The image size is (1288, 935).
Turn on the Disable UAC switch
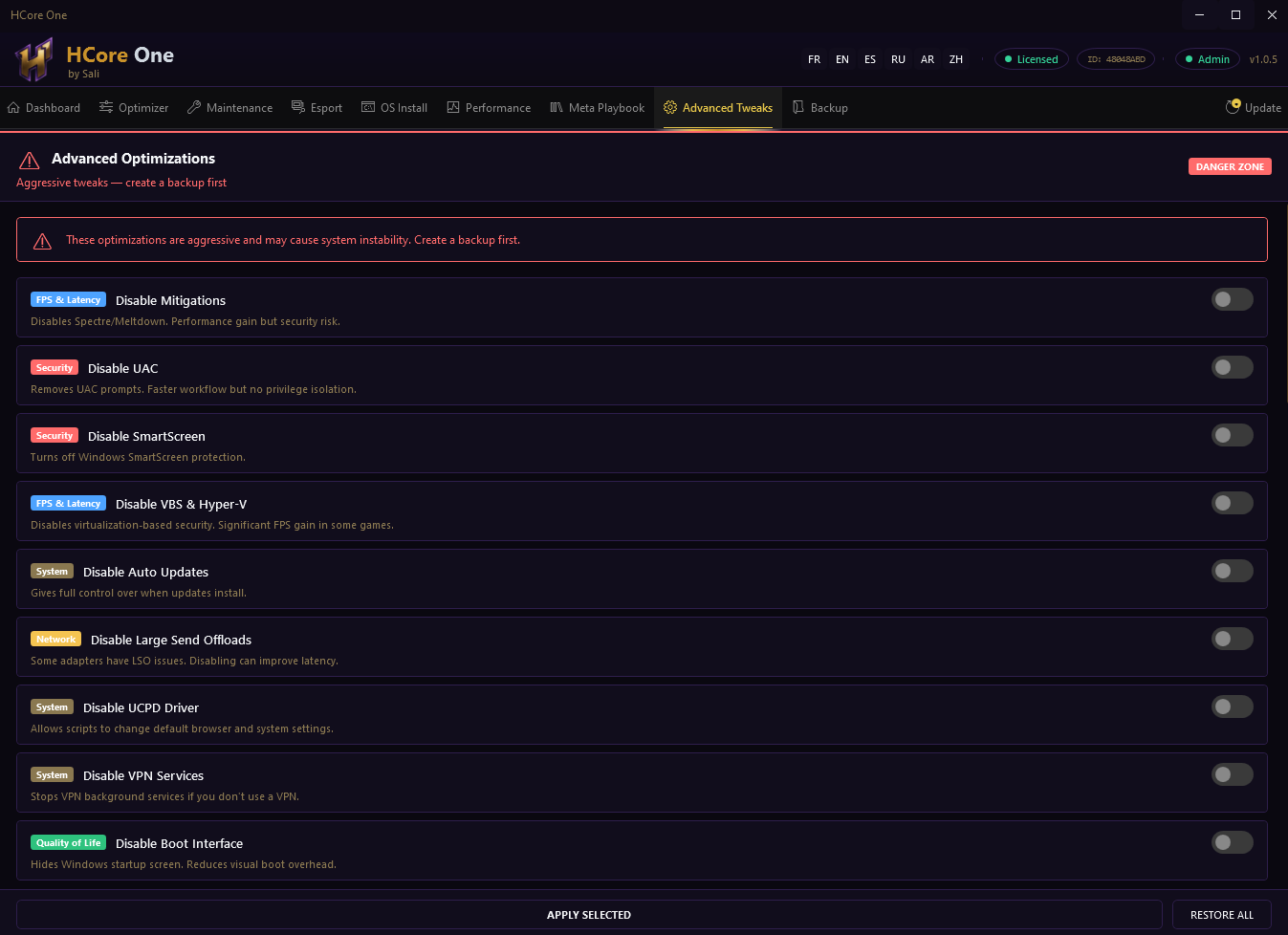coord(1233,367)
